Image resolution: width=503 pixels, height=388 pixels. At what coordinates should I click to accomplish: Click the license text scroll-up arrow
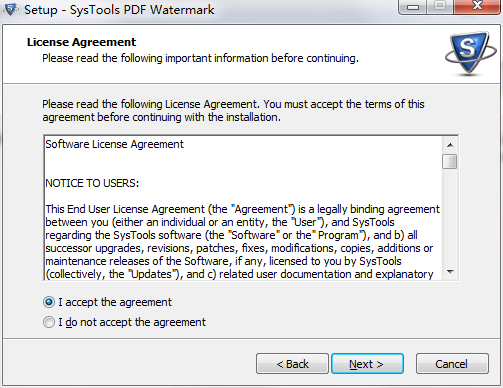pyautogui.click(x=450, y=145)
